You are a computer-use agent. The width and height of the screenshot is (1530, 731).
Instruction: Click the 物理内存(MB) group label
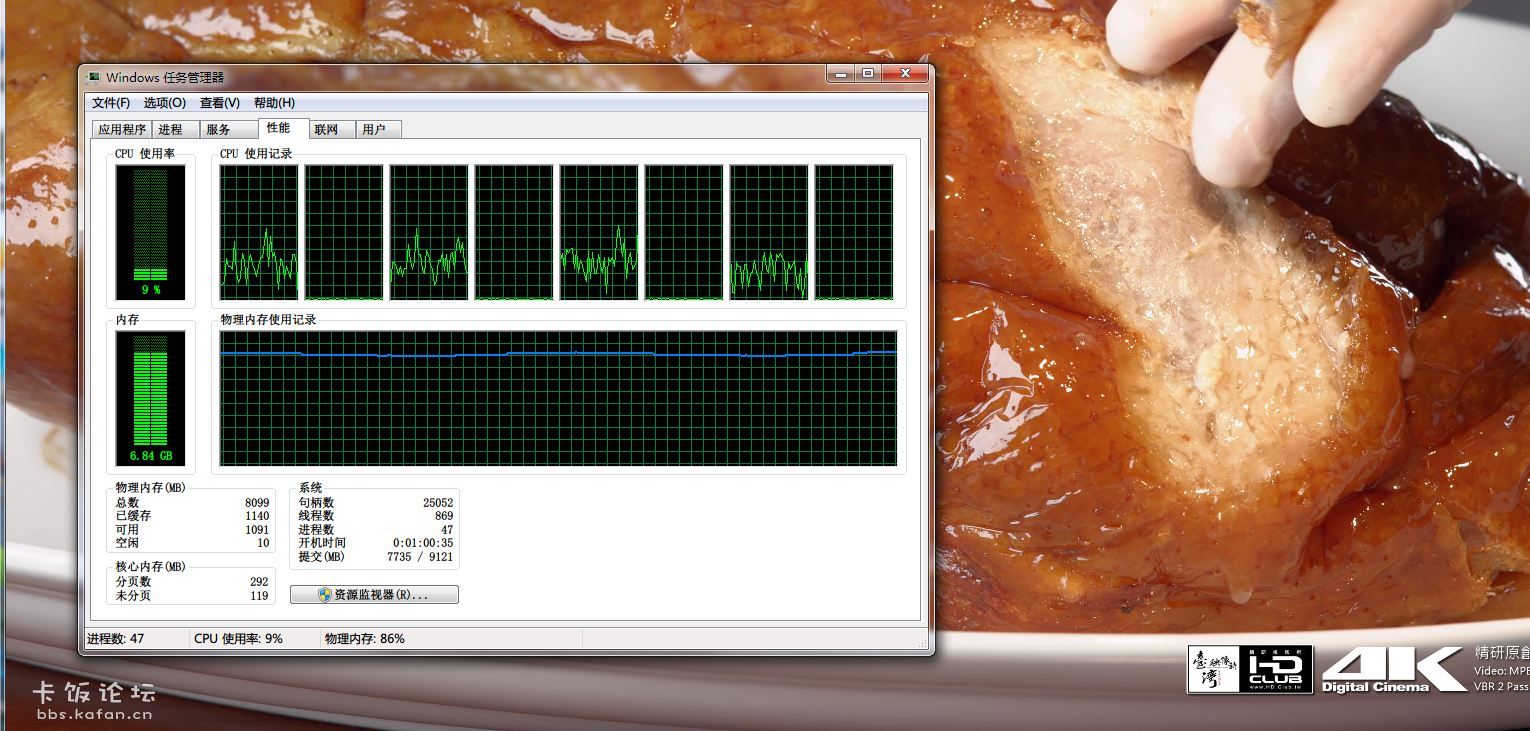tap(150, 487)
